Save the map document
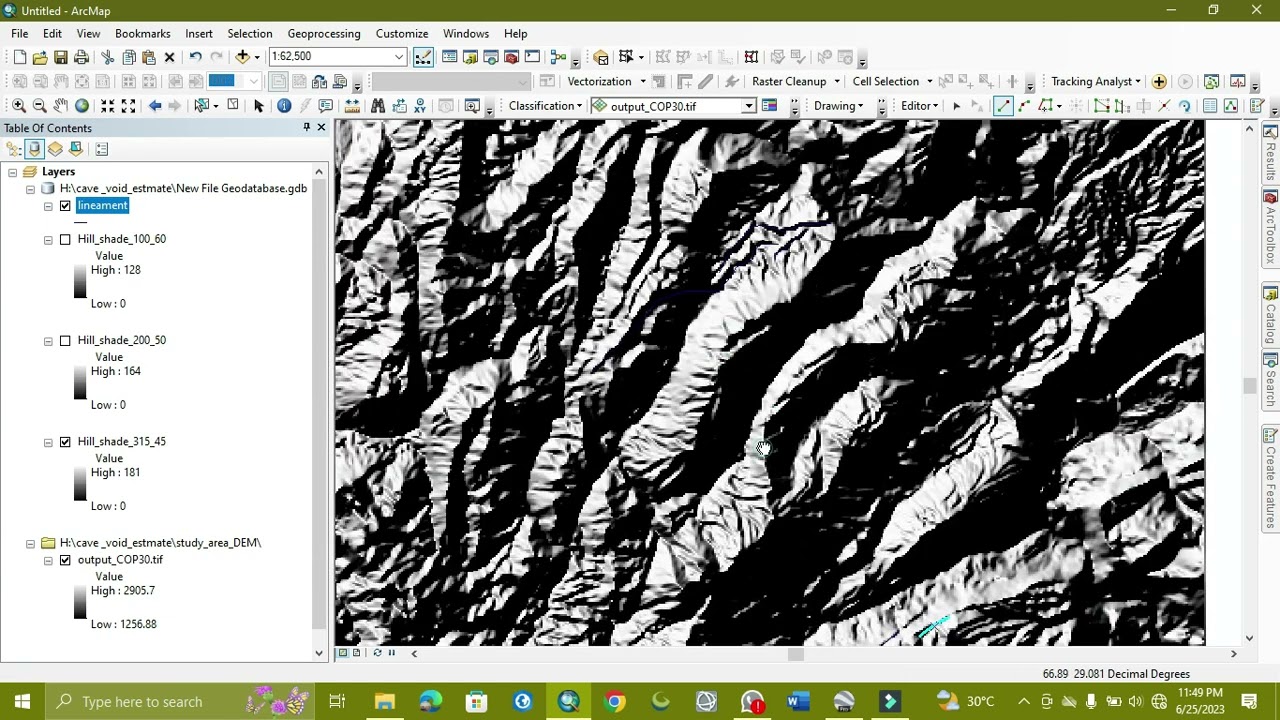This screenshot has height=720, width=1280. [x=61, y=57]
